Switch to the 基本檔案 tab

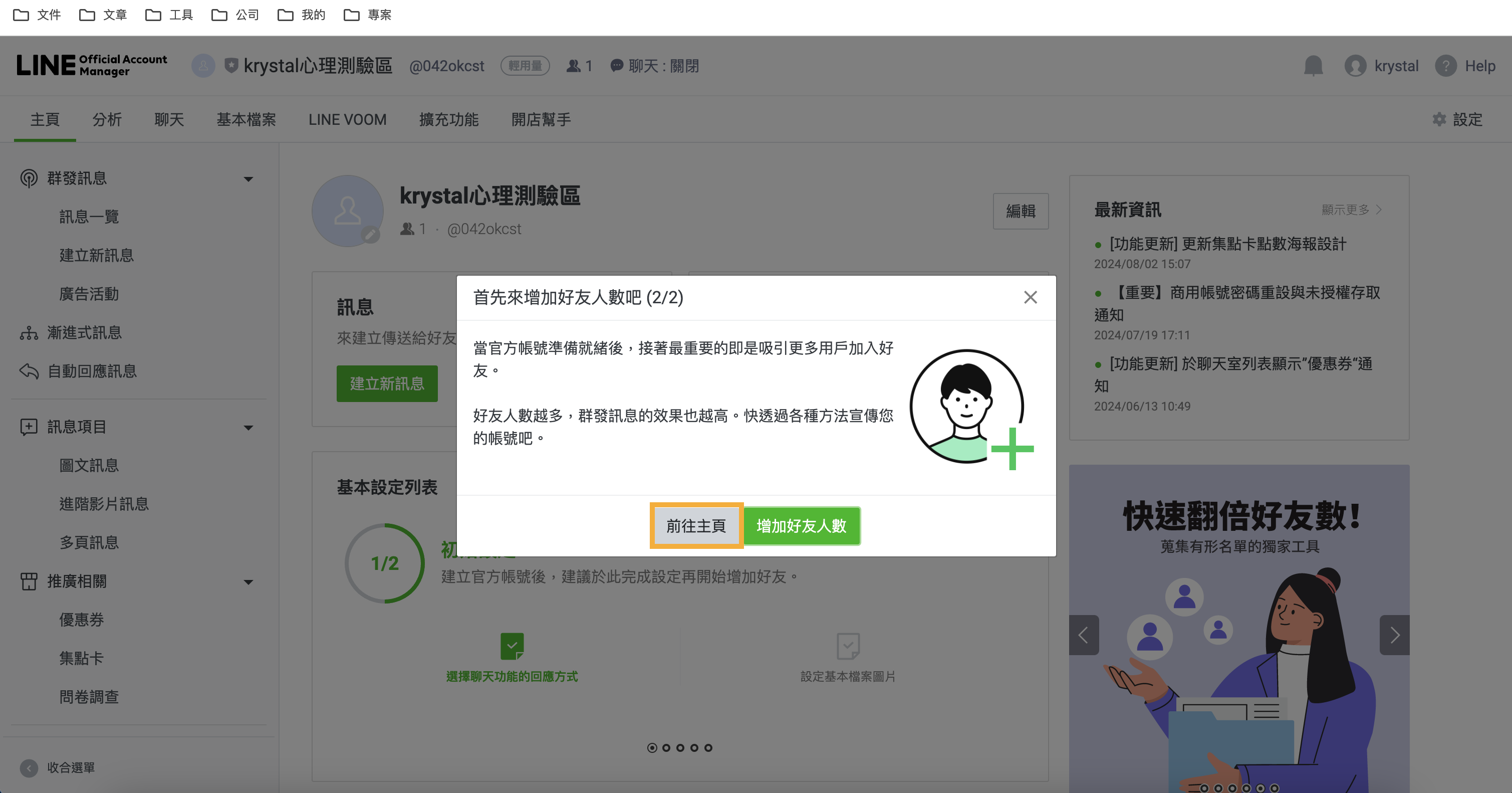[246, 120]
